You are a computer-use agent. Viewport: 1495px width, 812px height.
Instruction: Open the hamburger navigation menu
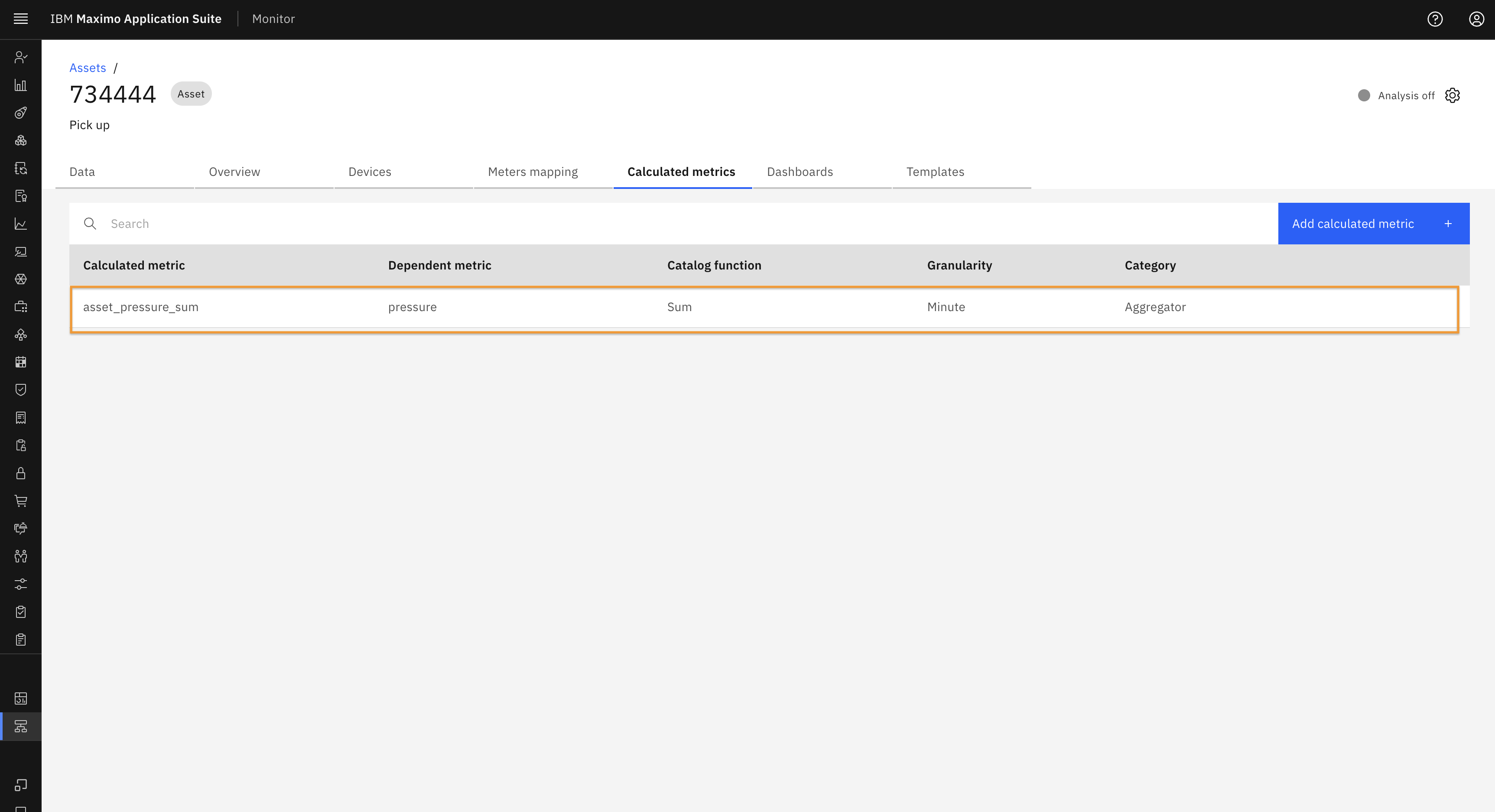coord(21,19)
